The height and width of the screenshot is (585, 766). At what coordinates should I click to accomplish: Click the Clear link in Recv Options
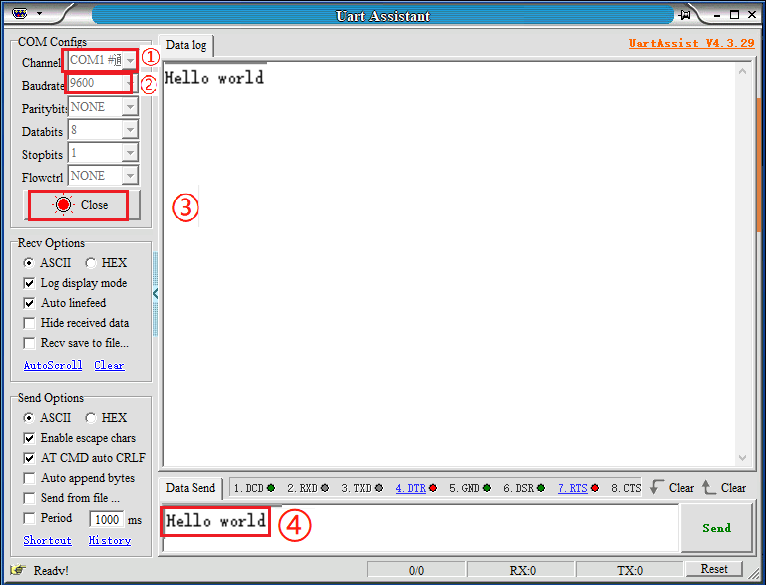click(109, 365)
